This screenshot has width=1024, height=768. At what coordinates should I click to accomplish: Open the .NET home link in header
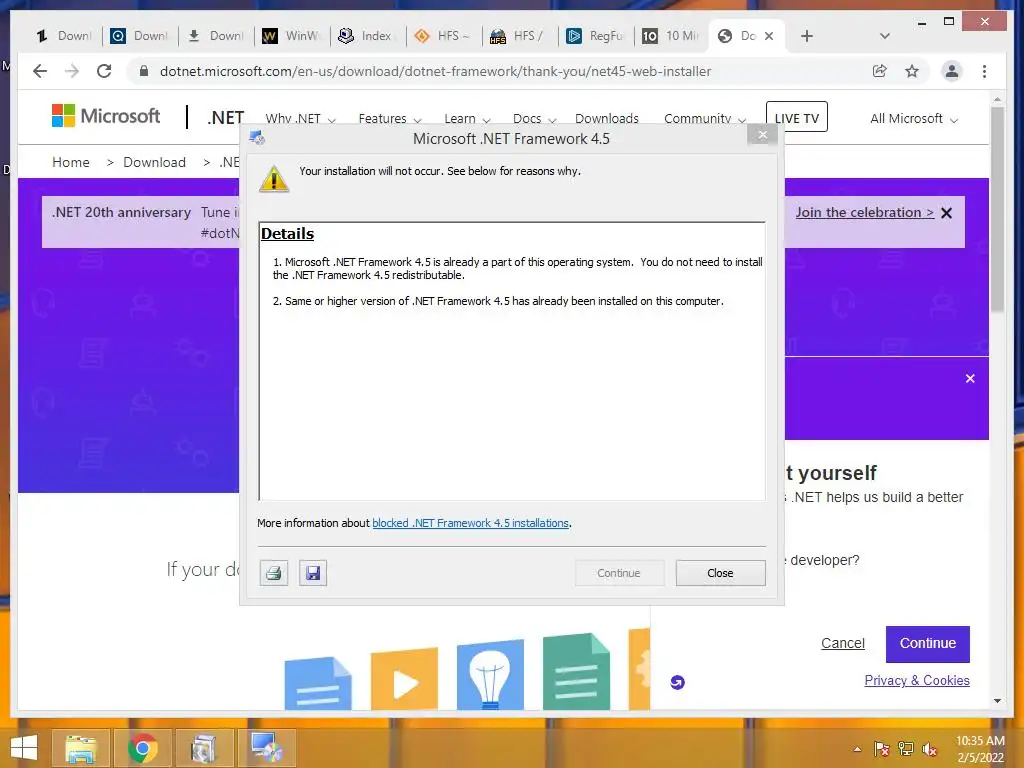(x=225, y=118)
